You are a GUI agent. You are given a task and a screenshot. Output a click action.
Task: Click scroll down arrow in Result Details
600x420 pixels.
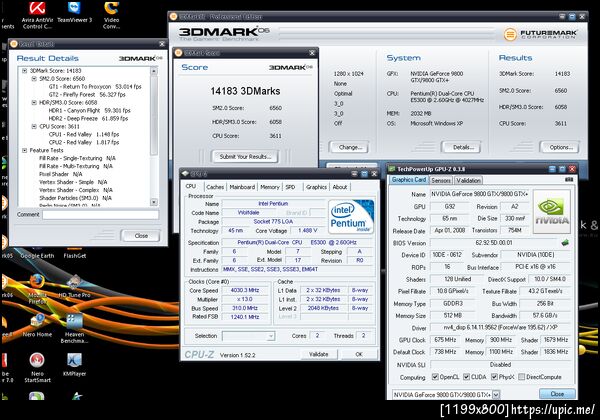click(x=154, y=202)
